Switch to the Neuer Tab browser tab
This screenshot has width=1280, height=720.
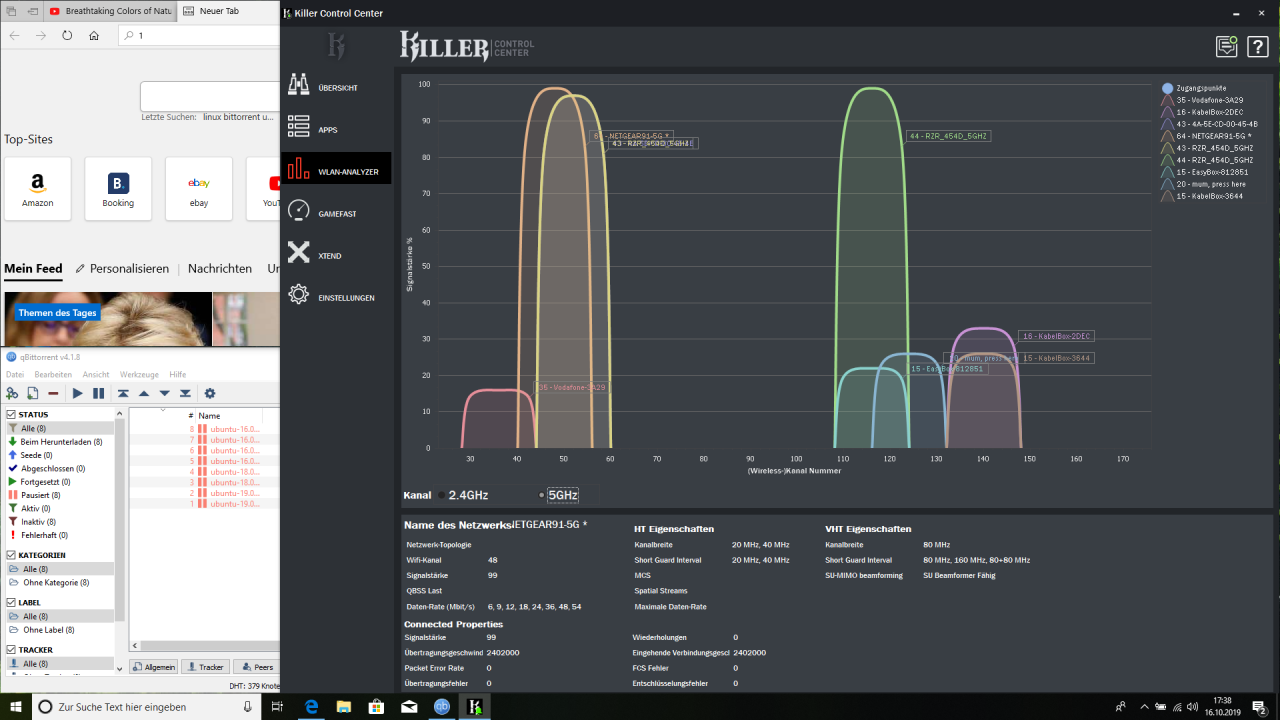229,12
